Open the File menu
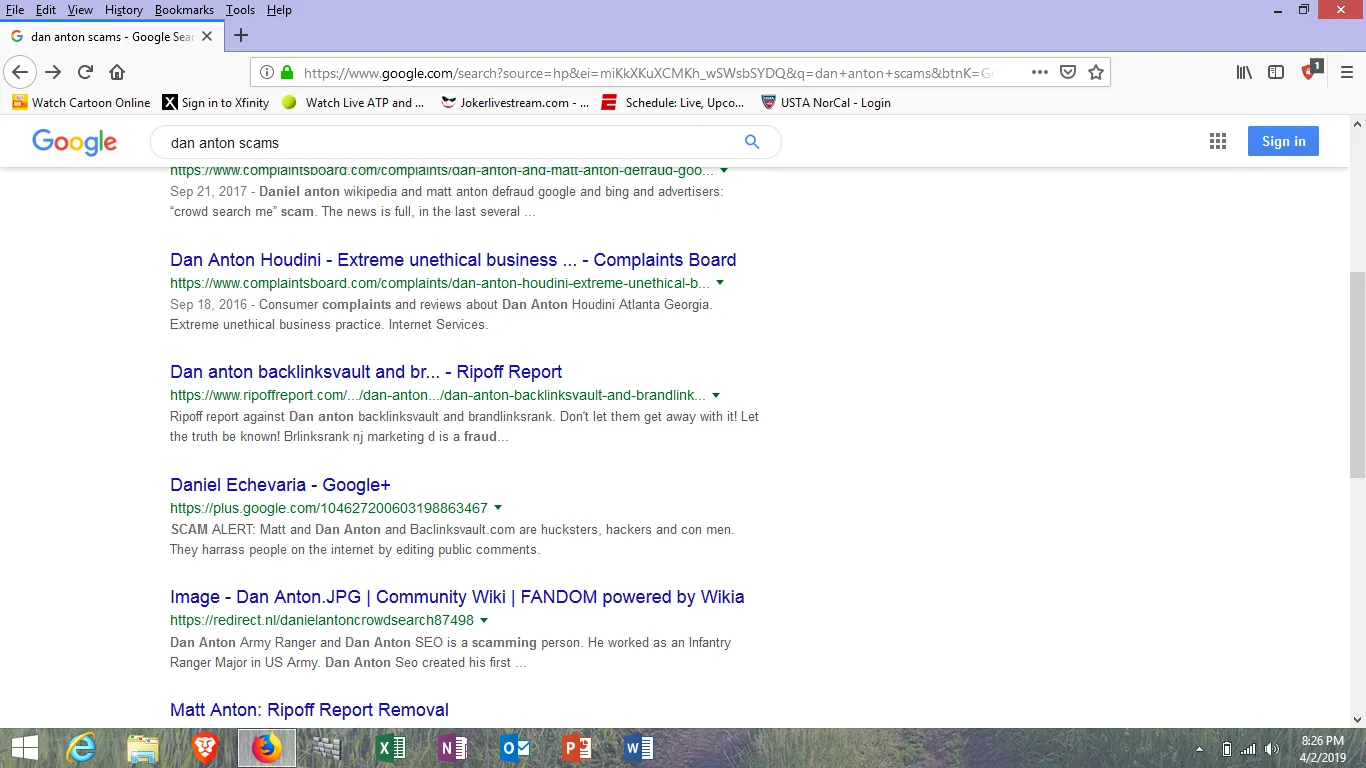This screenshot has width=1366, height=768. (x=15, y=10)
